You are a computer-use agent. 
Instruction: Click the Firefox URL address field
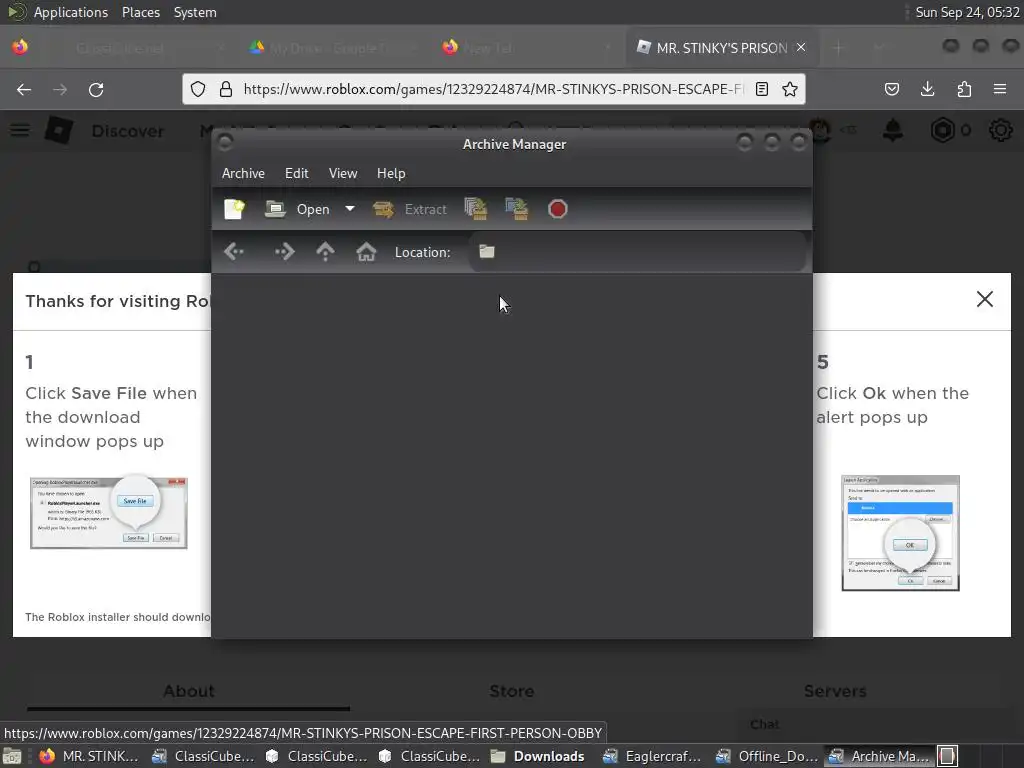click(x=492, y=89)
